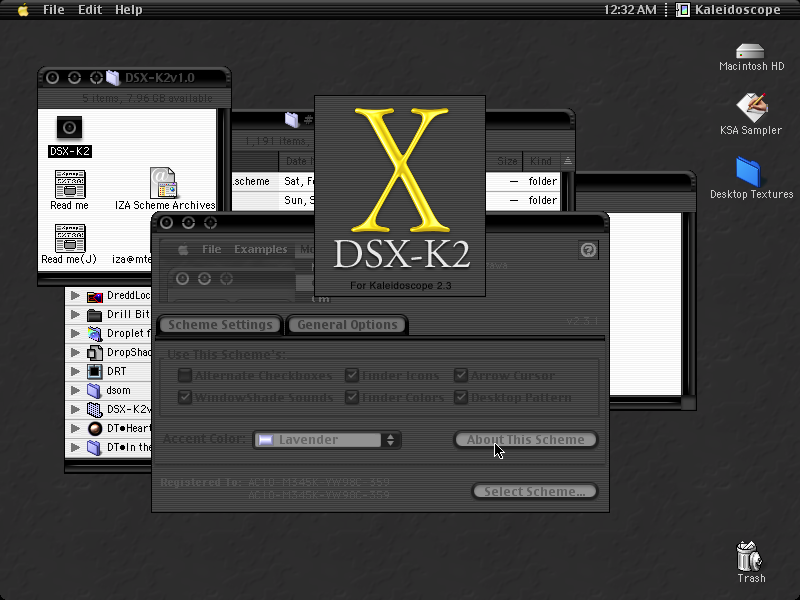This screenshot has height=600, width=800.
Task: Click the About This Scheme button
Action: point(526,439)
